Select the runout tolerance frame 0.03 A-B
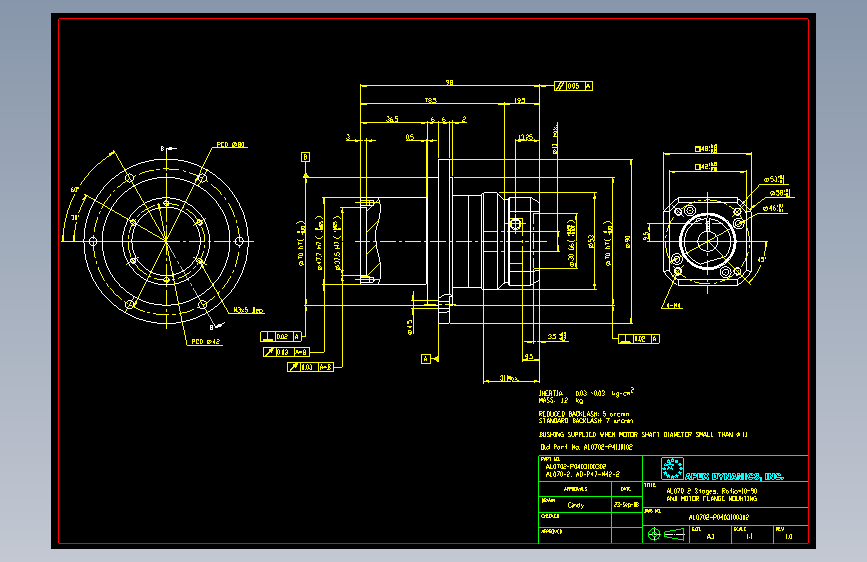The width and height of the screenshot is (867, 562). coord(311,367)
